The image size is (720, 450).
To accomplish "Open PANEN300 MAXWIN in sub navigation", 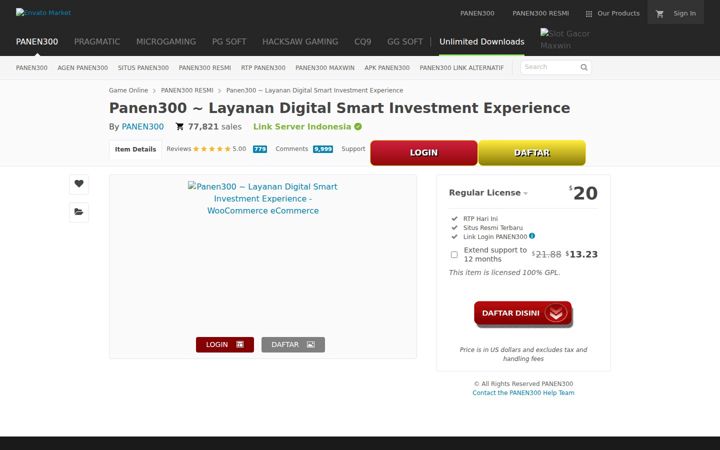I will (x=325, y=68).
